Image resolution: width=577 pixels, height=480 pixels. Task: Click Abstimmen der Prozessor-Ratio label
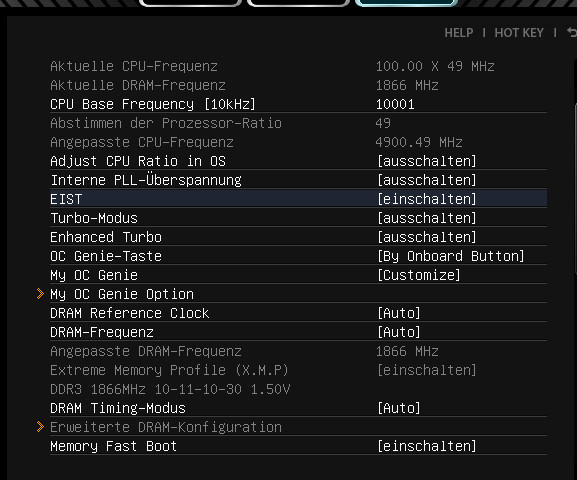click(166, 123)
